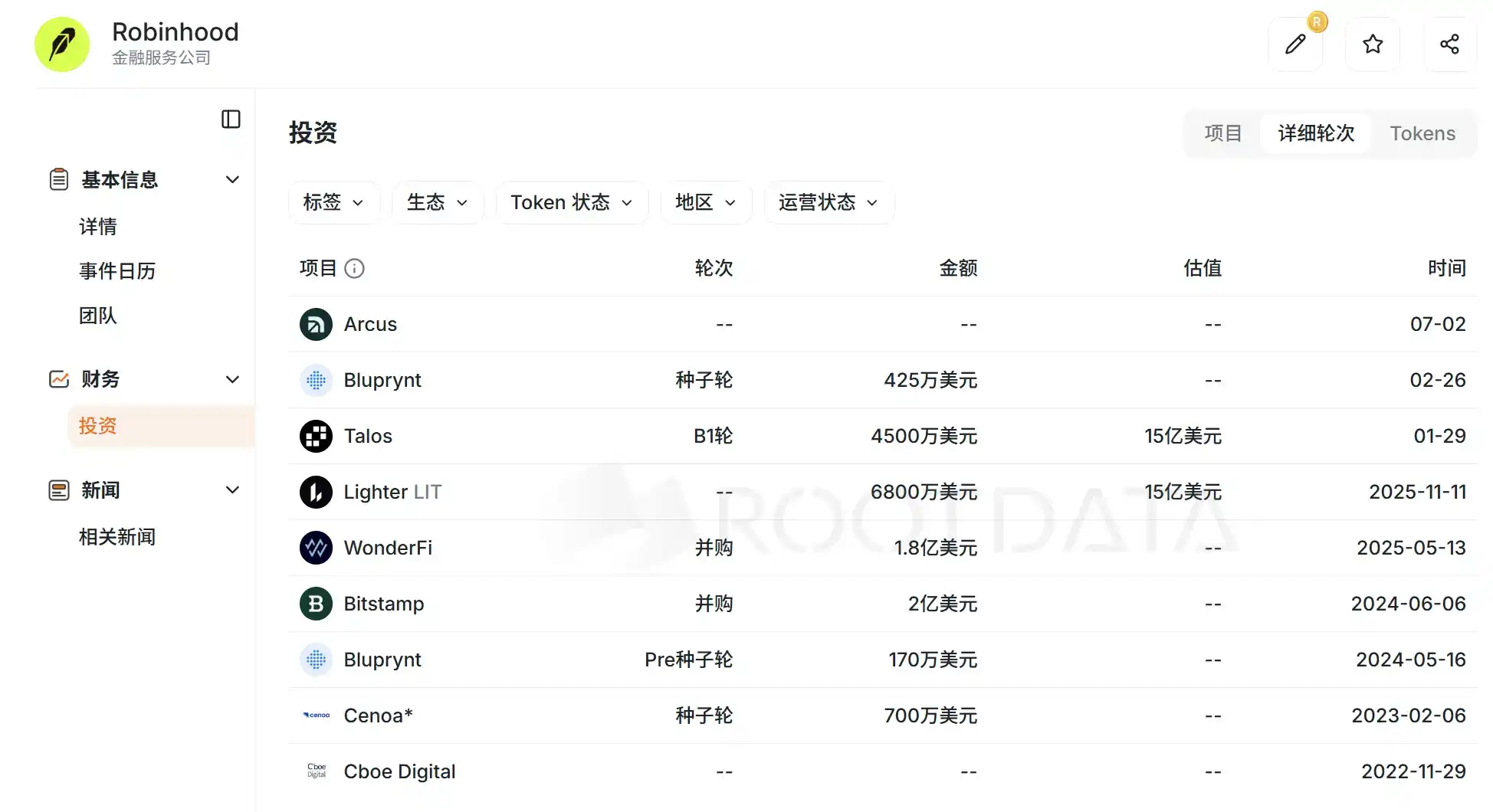Screen dimensions: 1493x812
Task: Open the 地区 filter dropdown
Action: click(705, 202)
